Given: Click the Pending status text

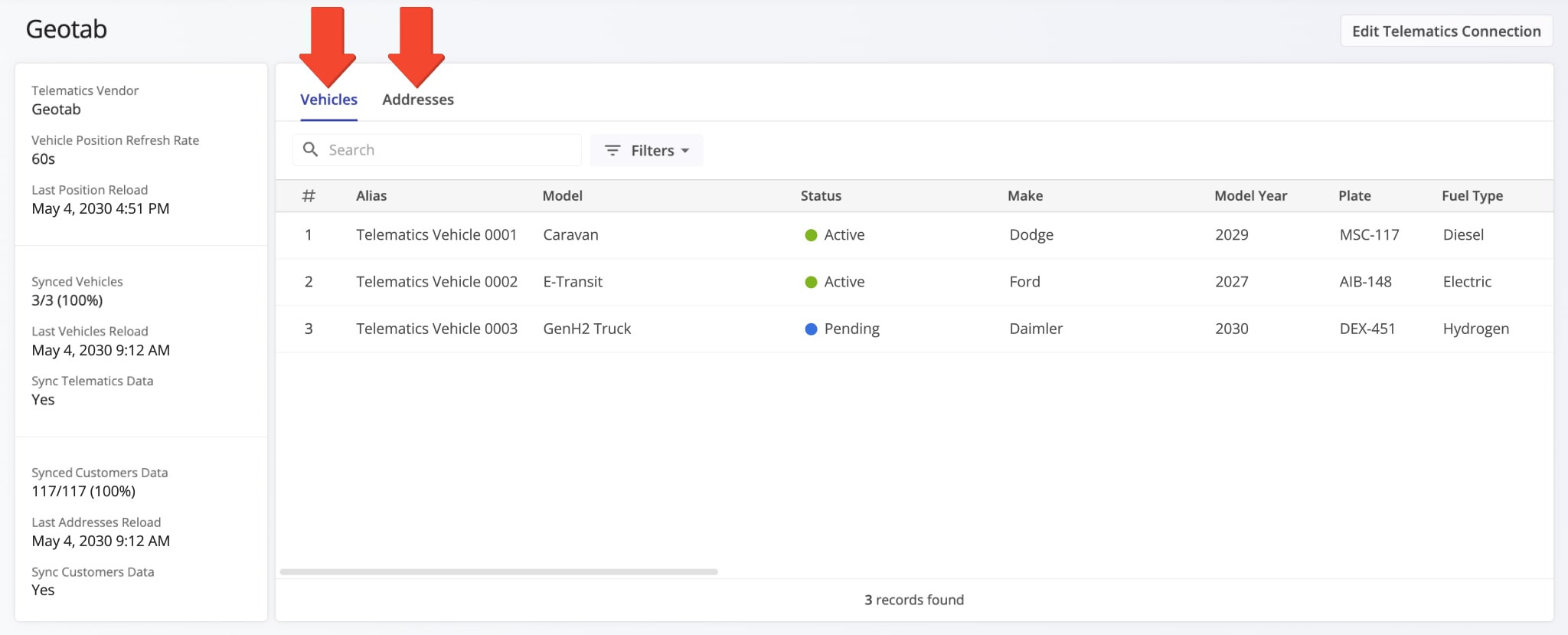Looking at the screenshot, I should click(852, 329).
